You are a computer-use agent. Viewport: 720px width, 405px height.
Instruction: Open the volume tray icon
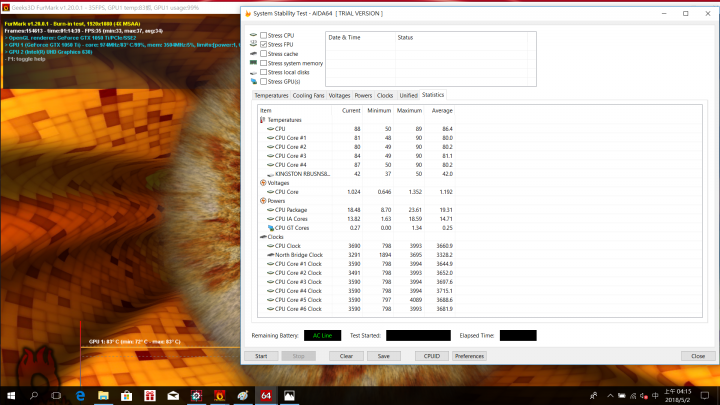644,395
